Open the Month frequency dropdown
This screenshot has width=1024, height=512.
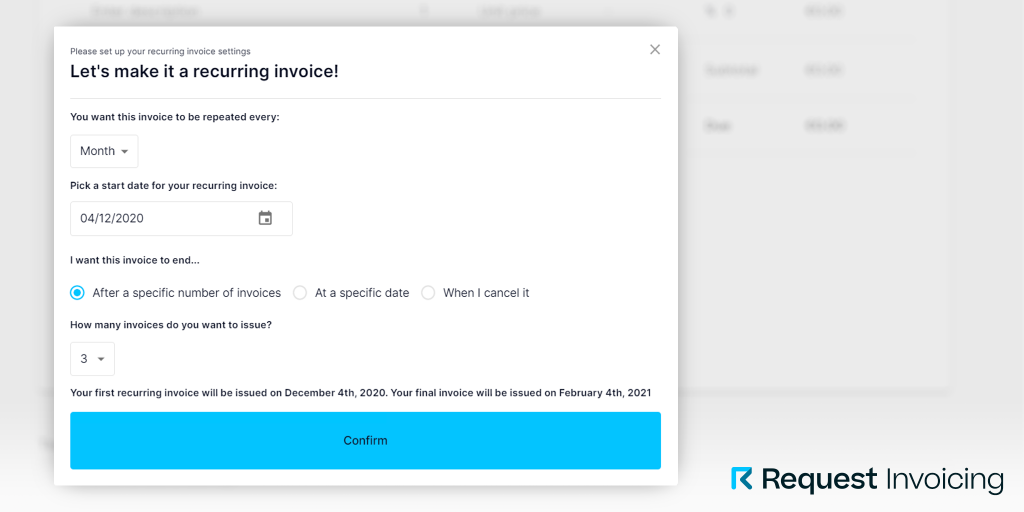coord(104,151)
